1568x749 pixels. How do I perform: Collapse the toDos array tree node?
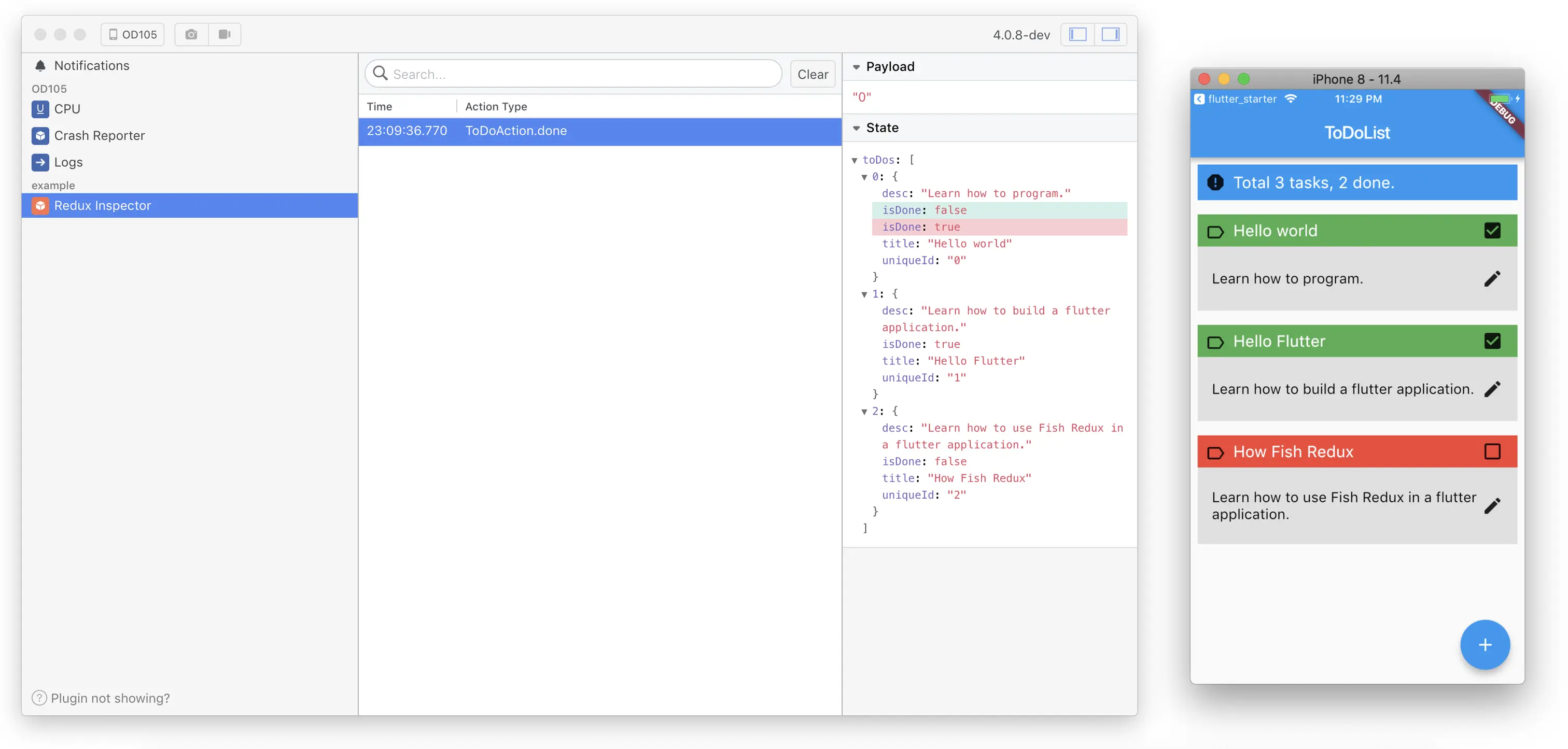(855, 161)
